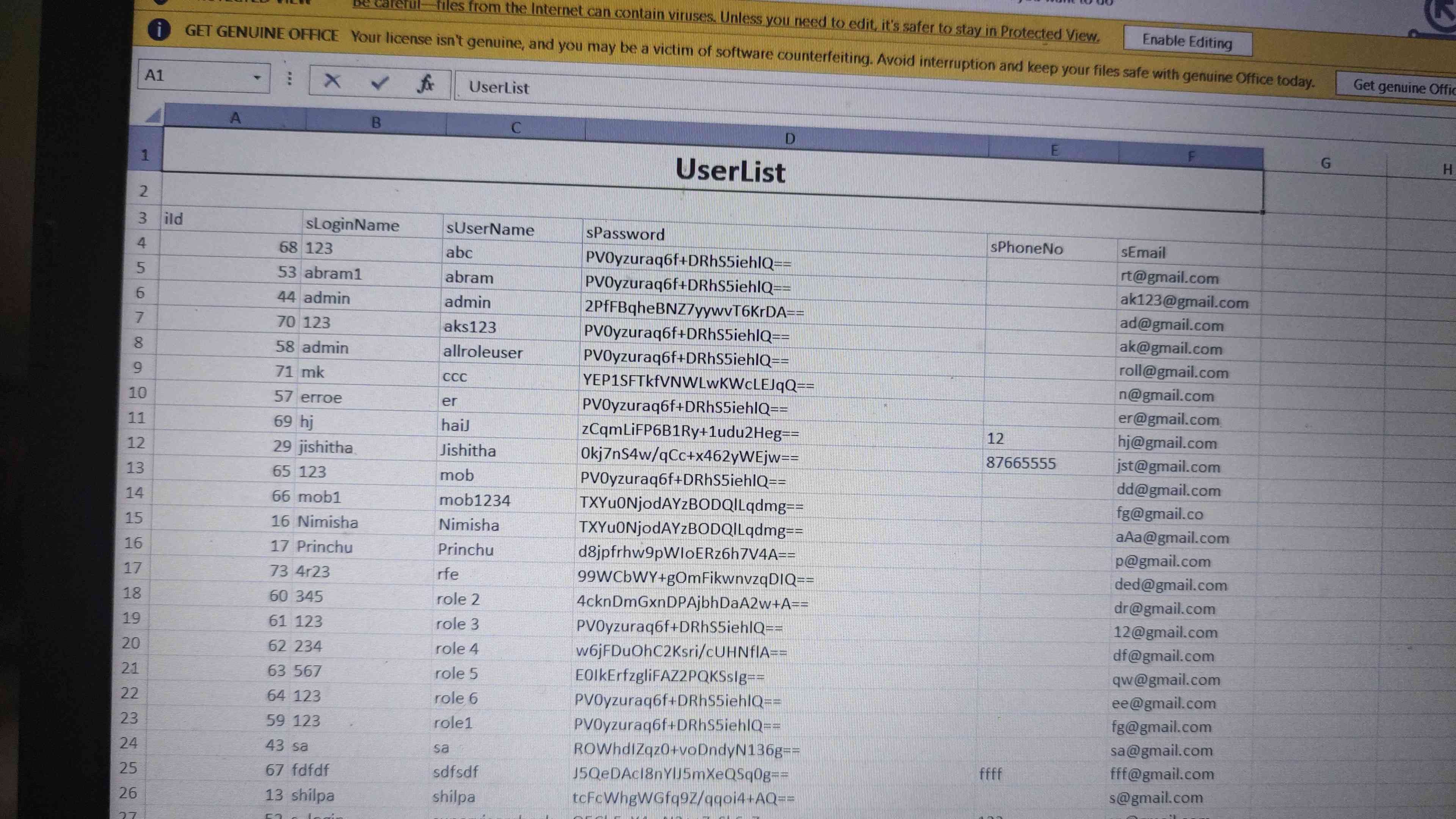Click the cell with phone 87665555
The height and width of the screenshot is (819, 1456).
pos(1021,463)
